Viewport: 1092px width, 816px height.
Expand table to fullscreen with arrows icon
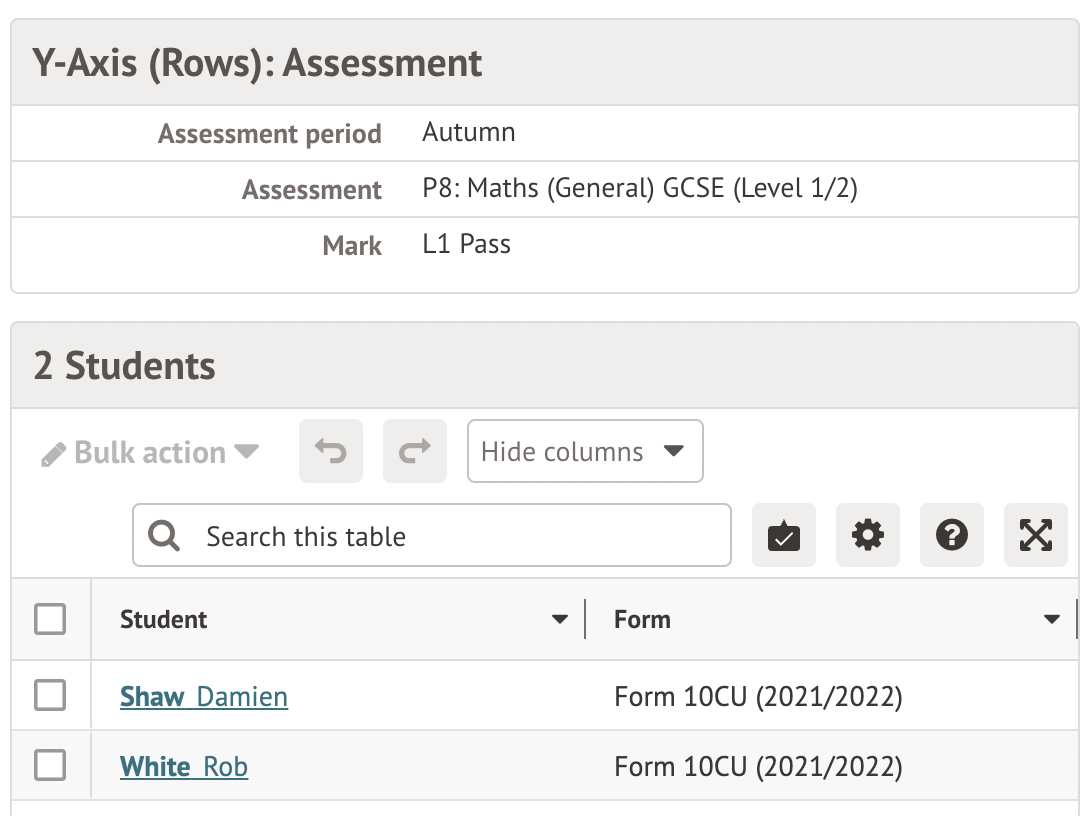pyautogui.click(x=1036, y=536)
